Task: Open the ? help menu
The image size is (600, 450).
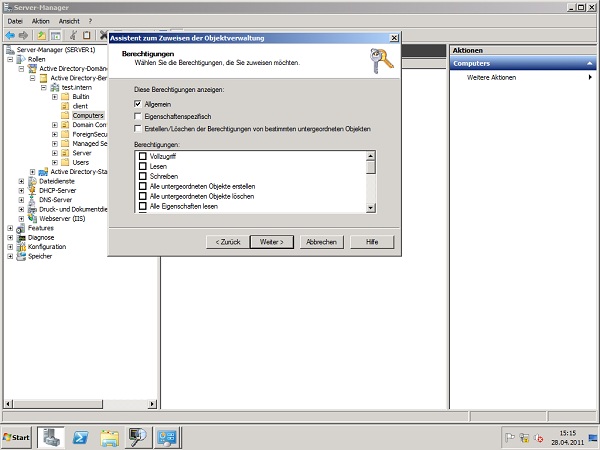Action: coord(90,21)
